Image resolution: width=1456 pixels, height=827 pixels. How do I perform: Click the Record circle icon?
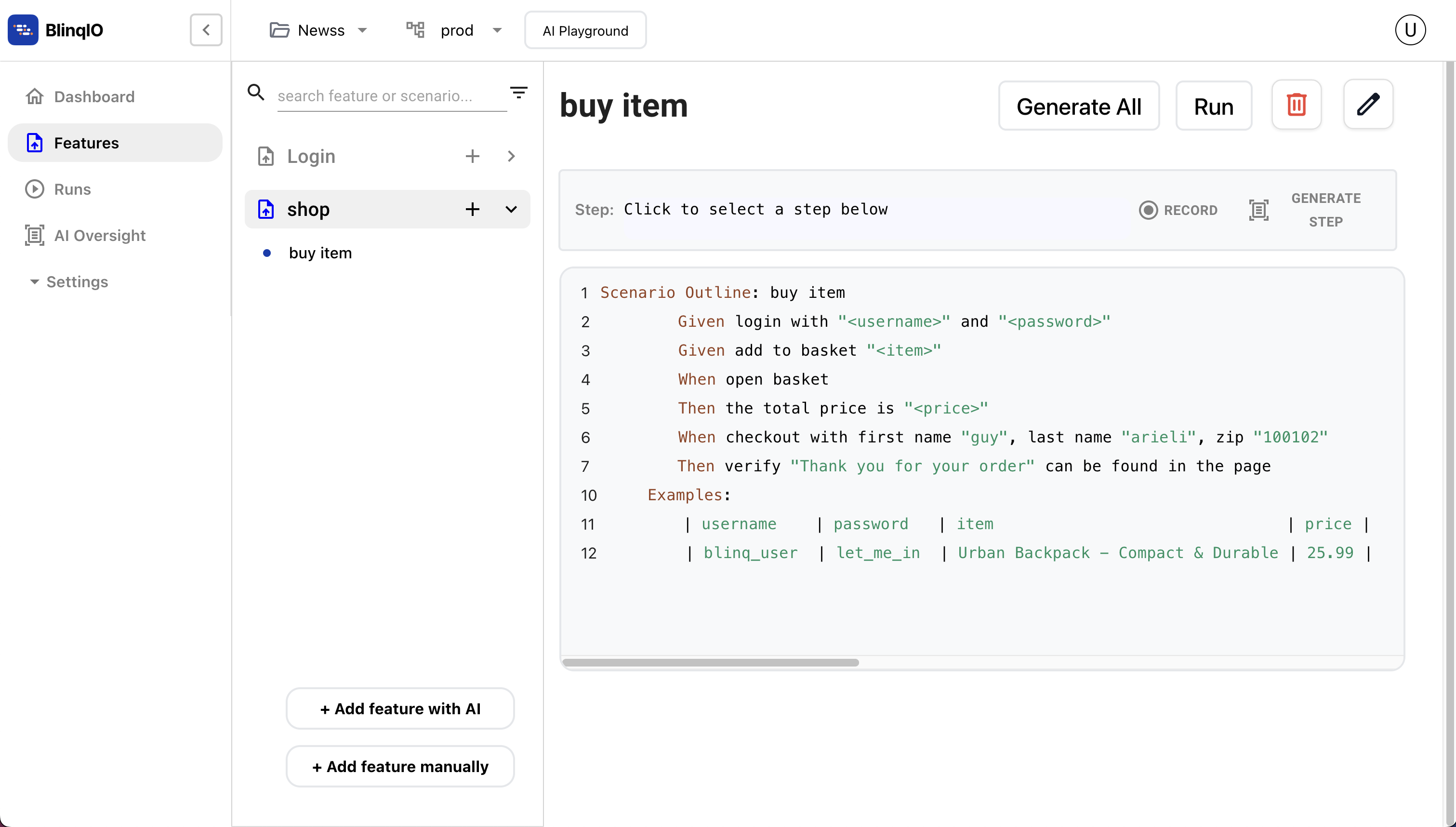coord(1148,210)
